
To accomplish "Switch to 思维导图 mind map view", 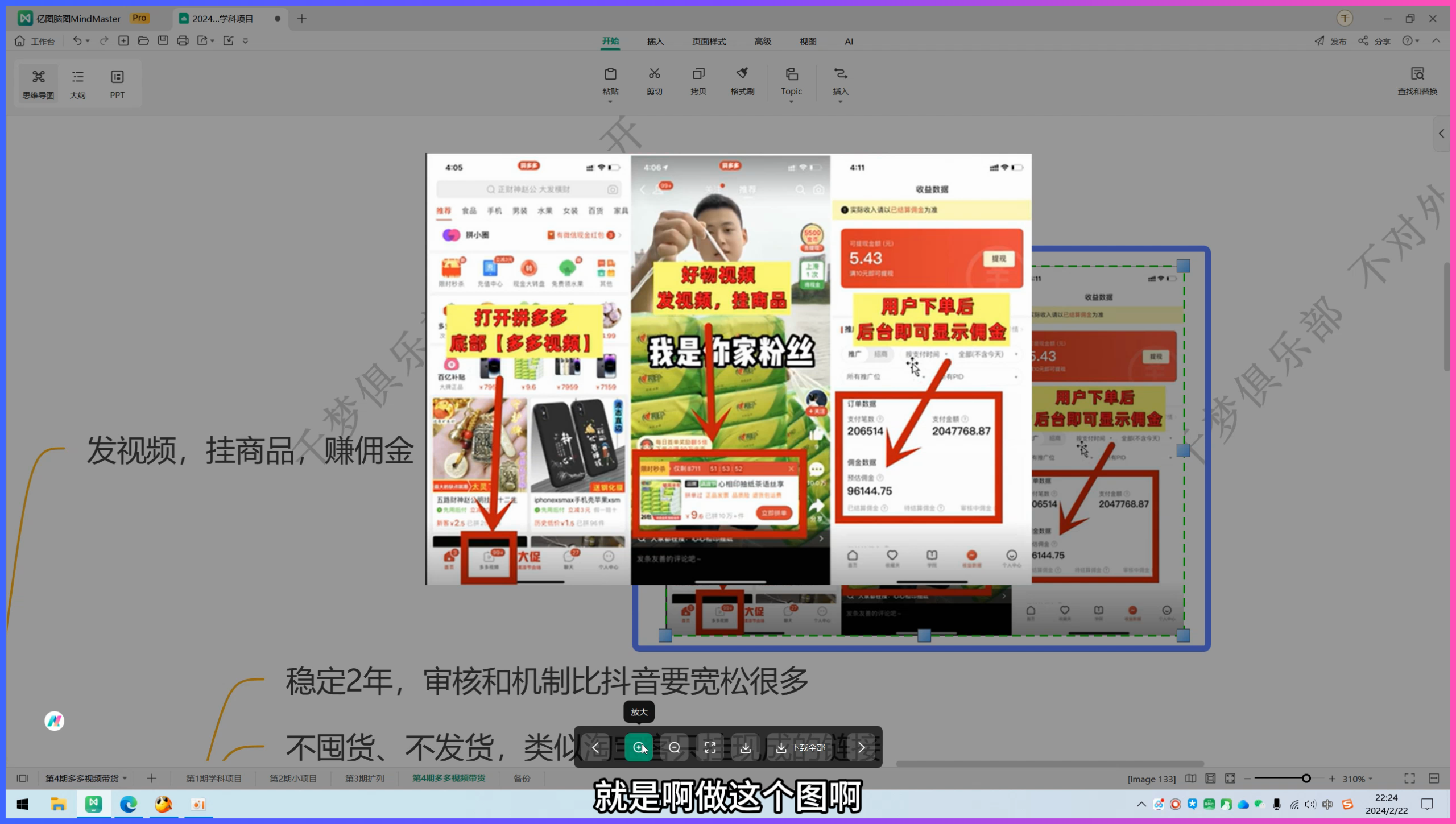I will click(x=38, y=84).
